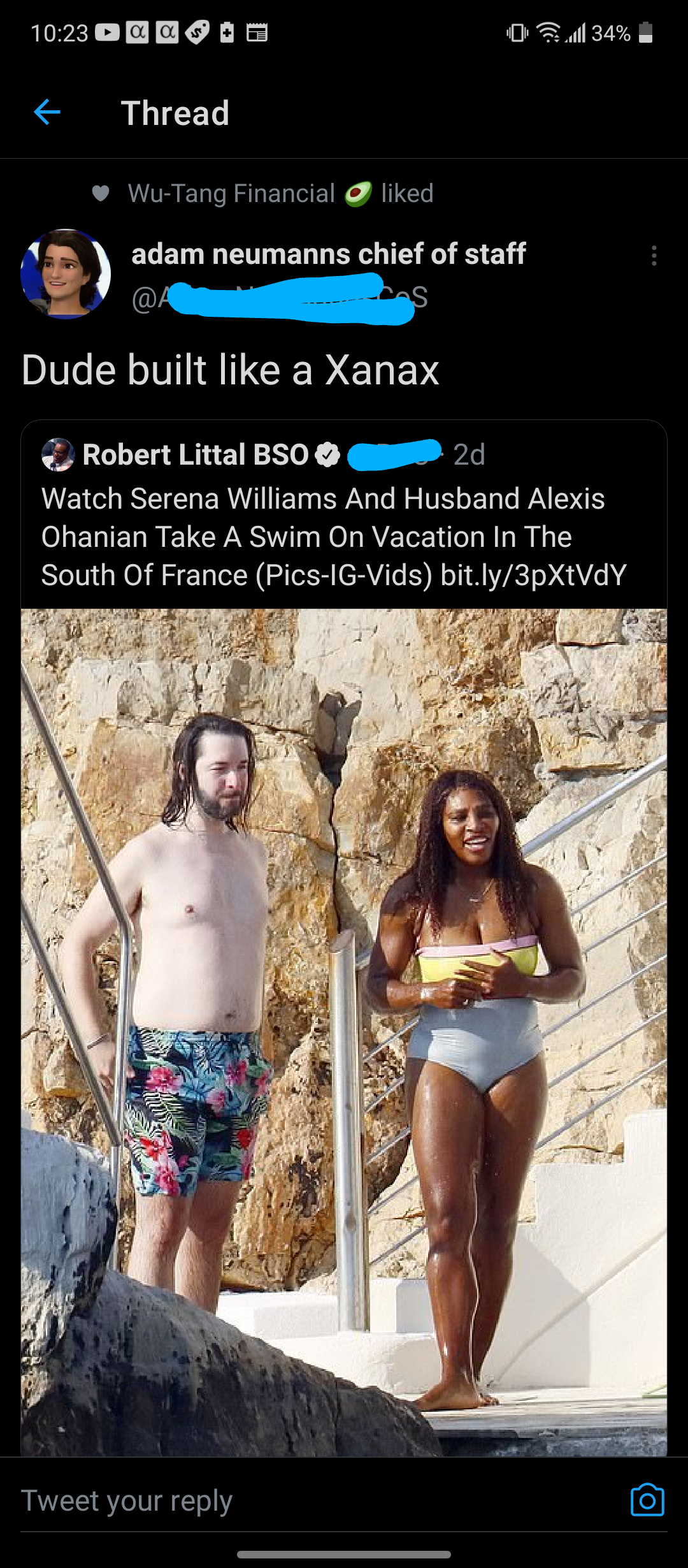Tap the blue back arrow
Screen dimensions: 688x1568
pos(47,113)
